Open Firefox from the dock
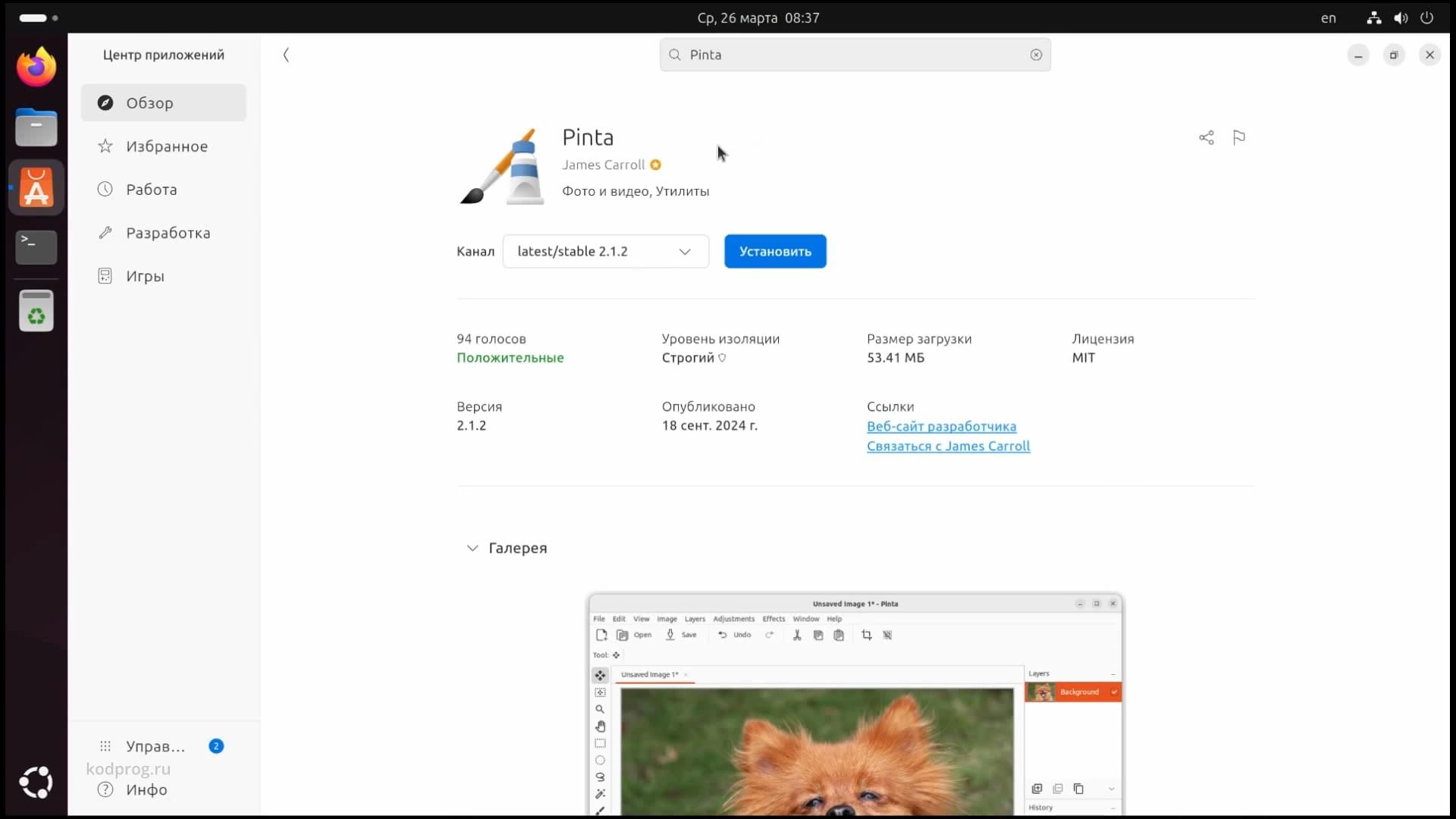This screenshot has width=1456, height=819. pyautogui.click(x=36, y=67)
